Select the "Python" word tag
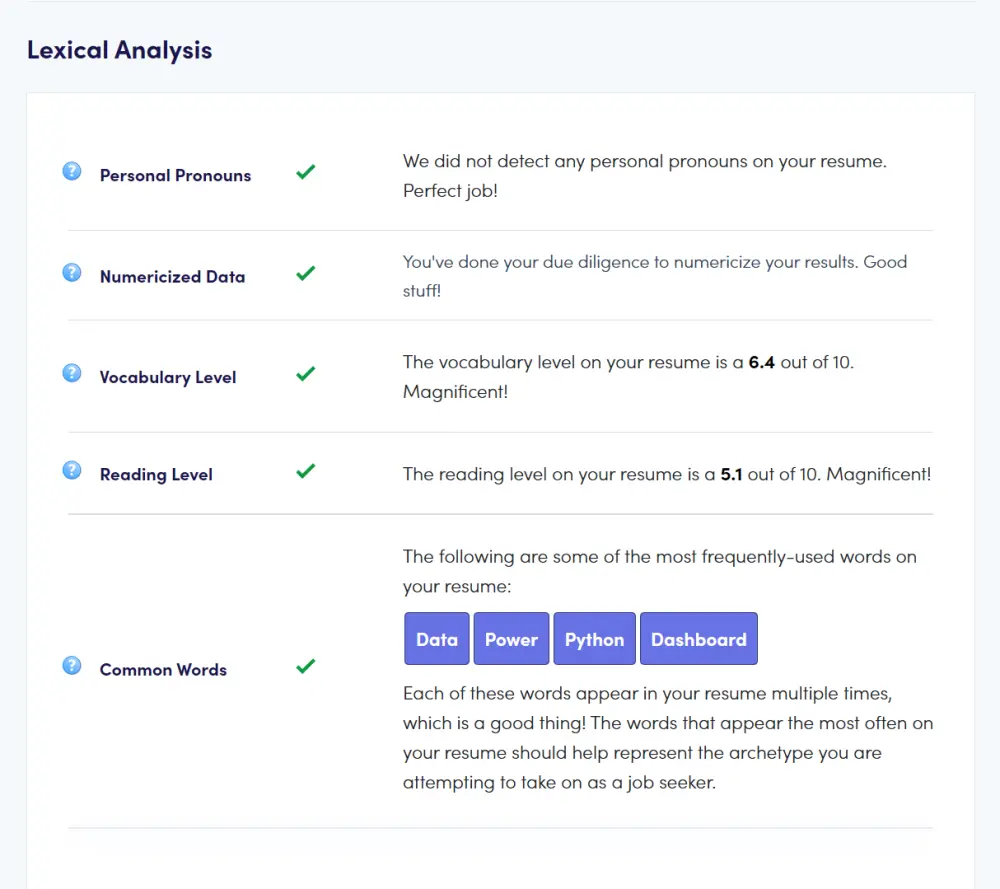The image size is (1000, 889). (594, 639)
